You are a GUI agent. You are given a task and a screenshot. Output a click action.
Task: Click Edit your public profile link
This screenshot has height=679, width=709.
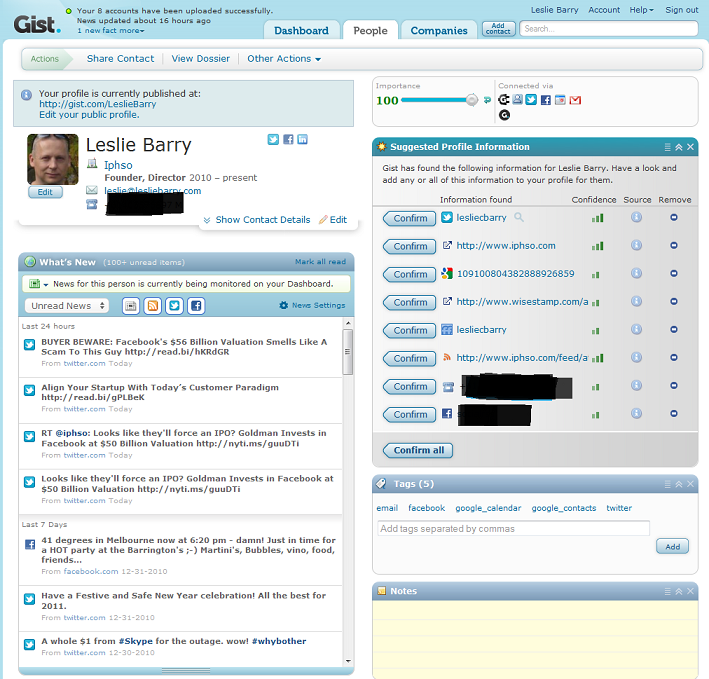[x=89, y=115]
